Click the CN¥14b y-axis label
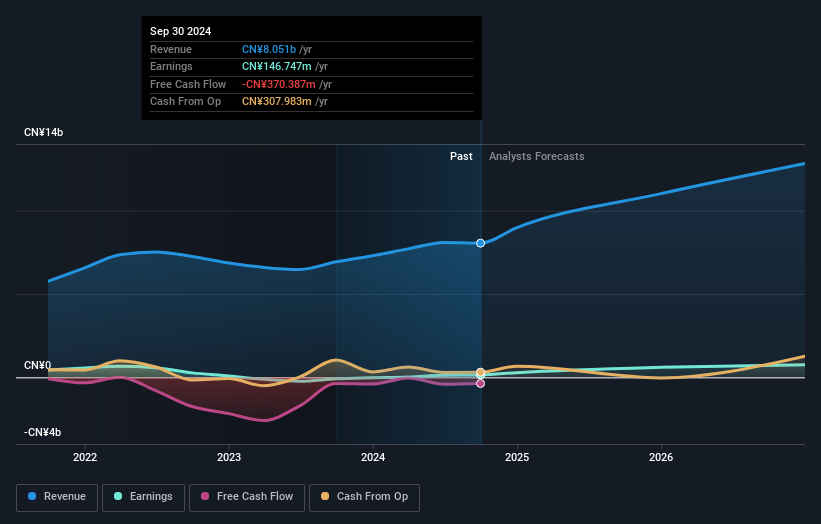Viewport: 821px width, 524px height. [x=43, y=132]
